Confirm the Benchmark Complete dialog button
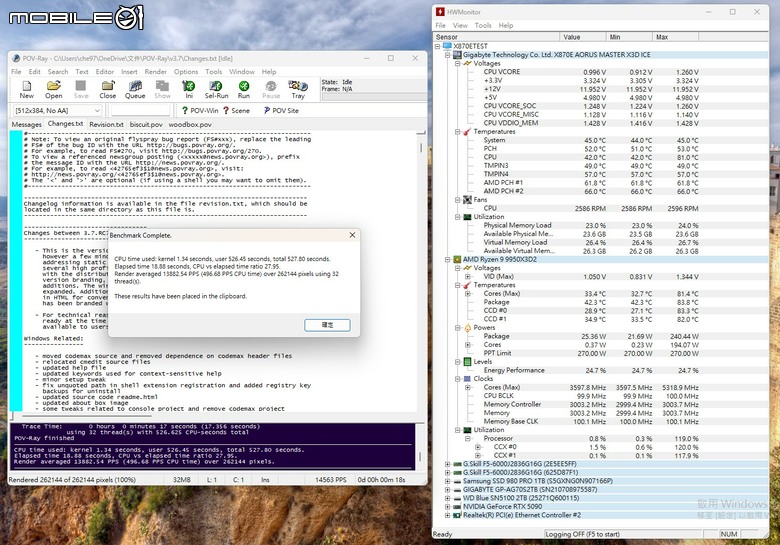The width and height of the screenshot is (780, 545). 327,325
